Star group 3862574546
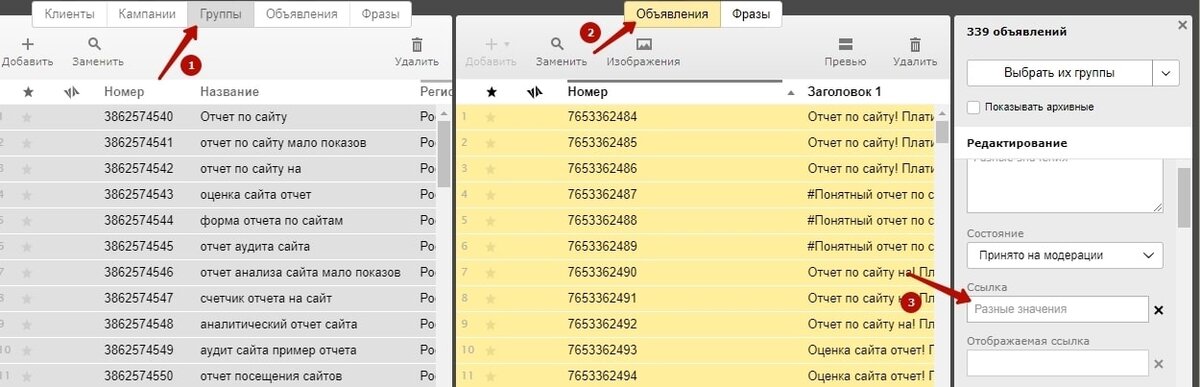Image resolution: width=1200 pixels, height=387 pixels. point(27,273)
